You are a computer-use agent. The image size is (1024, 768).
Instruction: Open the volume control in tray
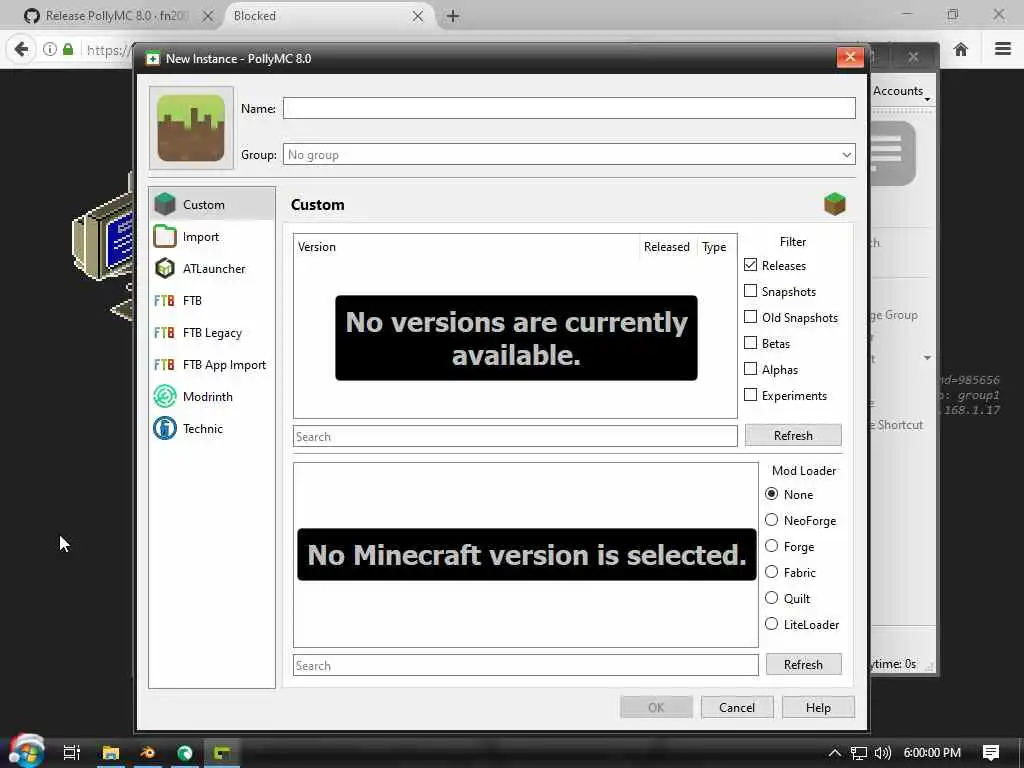882,752
